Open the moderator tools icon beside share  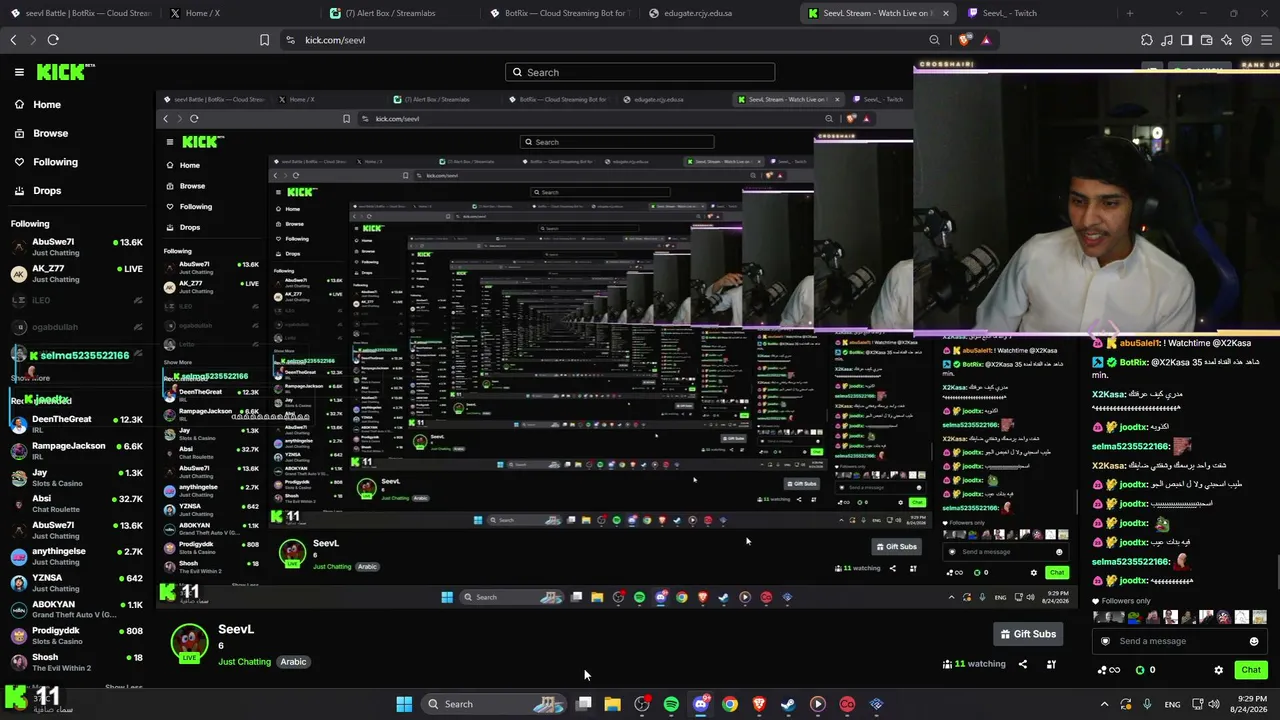point(1051,664)
